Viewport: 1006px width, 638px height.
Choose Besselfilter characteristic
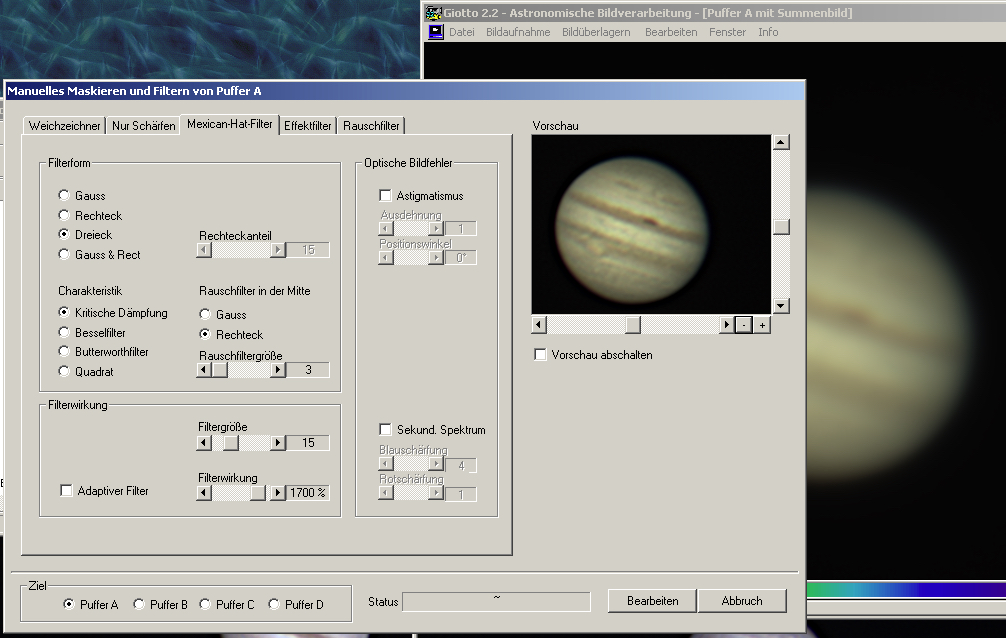[92, 332]
